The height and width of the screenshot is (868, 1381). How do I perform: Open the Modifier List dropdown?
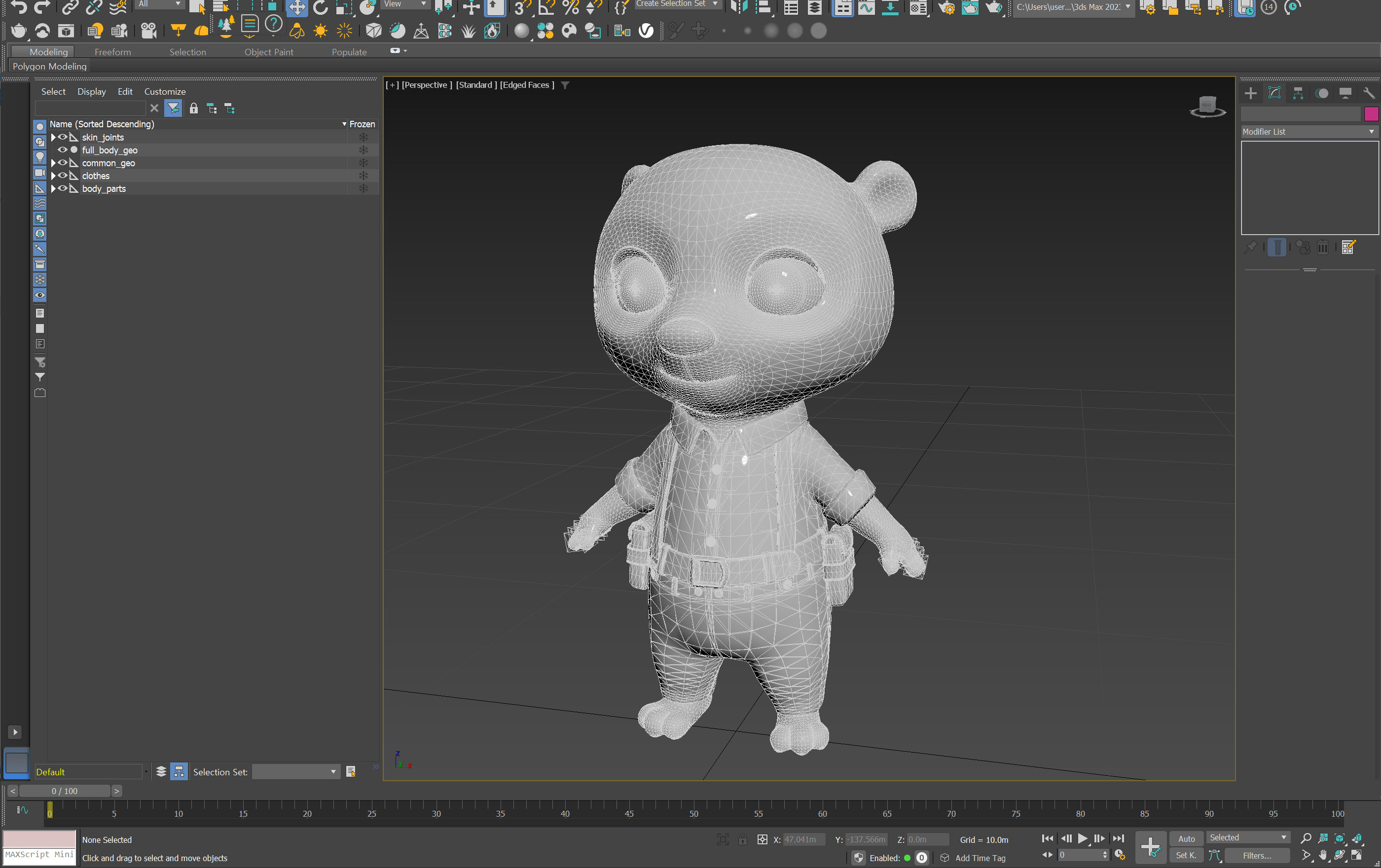tap(1308, 132)
